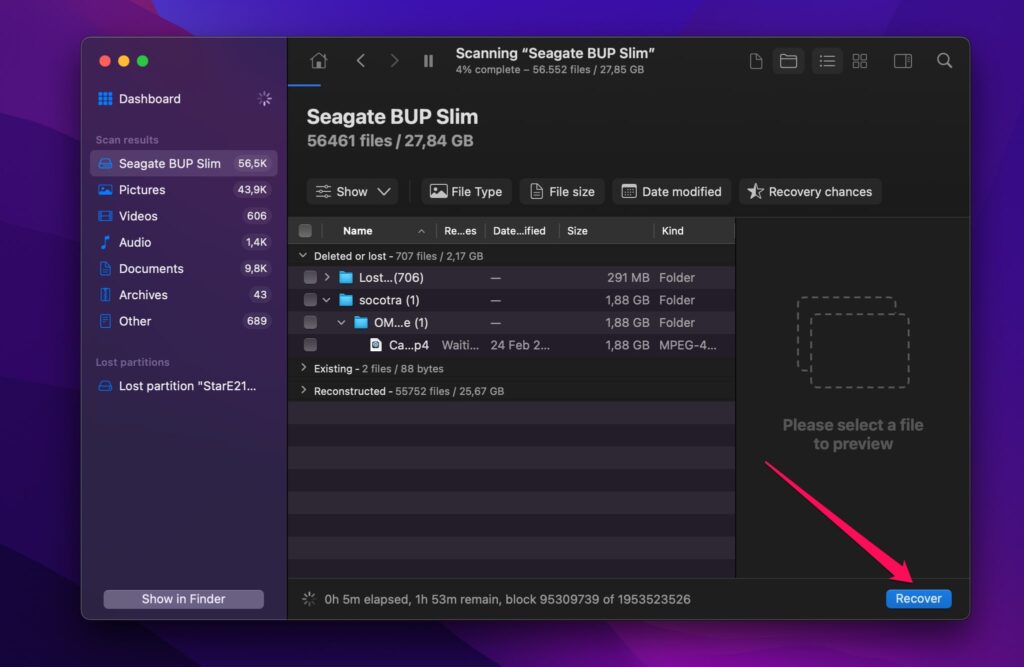The width and height of the screenshot is (1024, 667).
Task: Expand the Lost...(706) folder
Action: tap(327, 277)
